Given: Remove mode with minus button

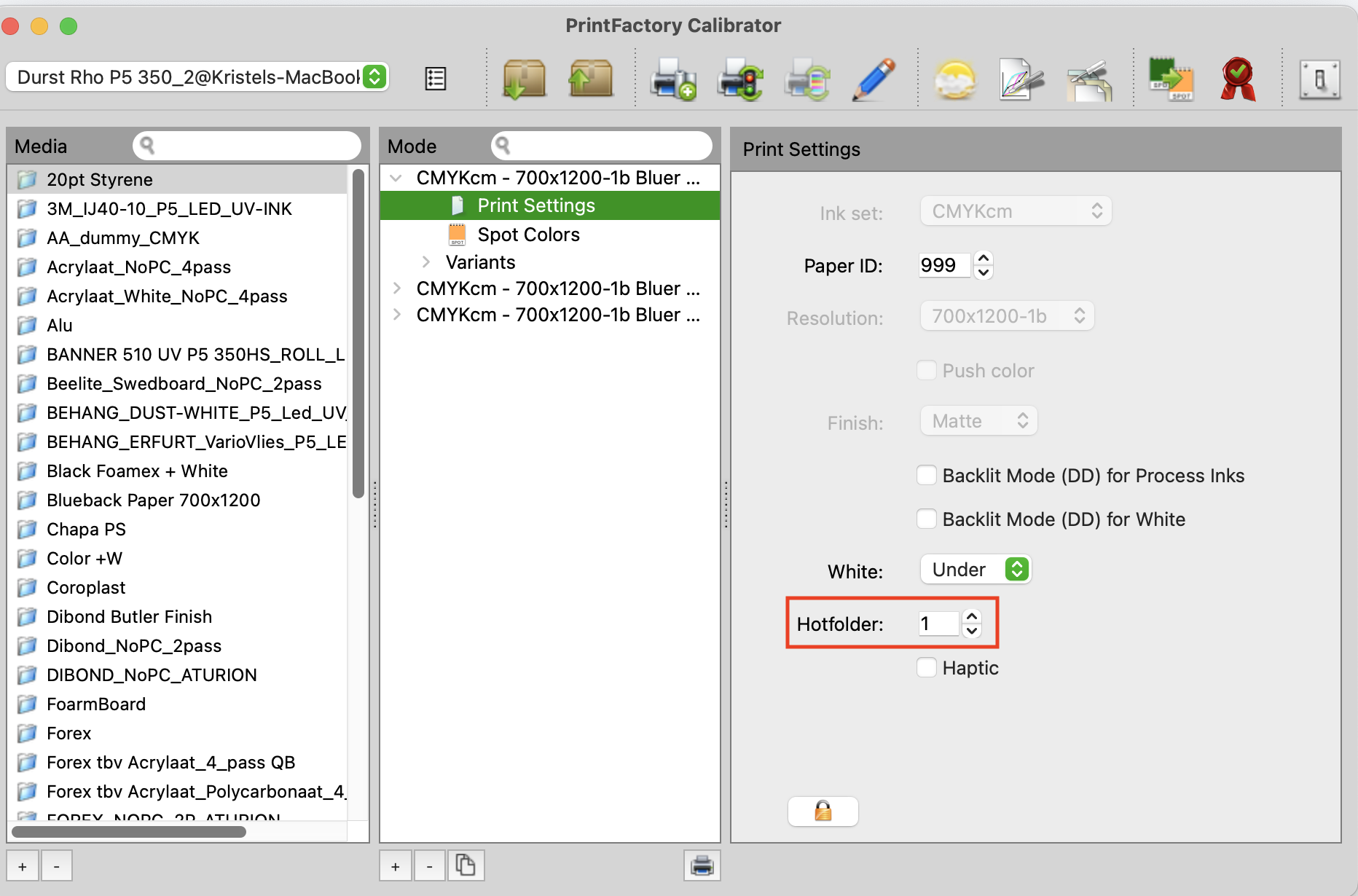Looking at the screenshot, I should click(x=429, y=866).
